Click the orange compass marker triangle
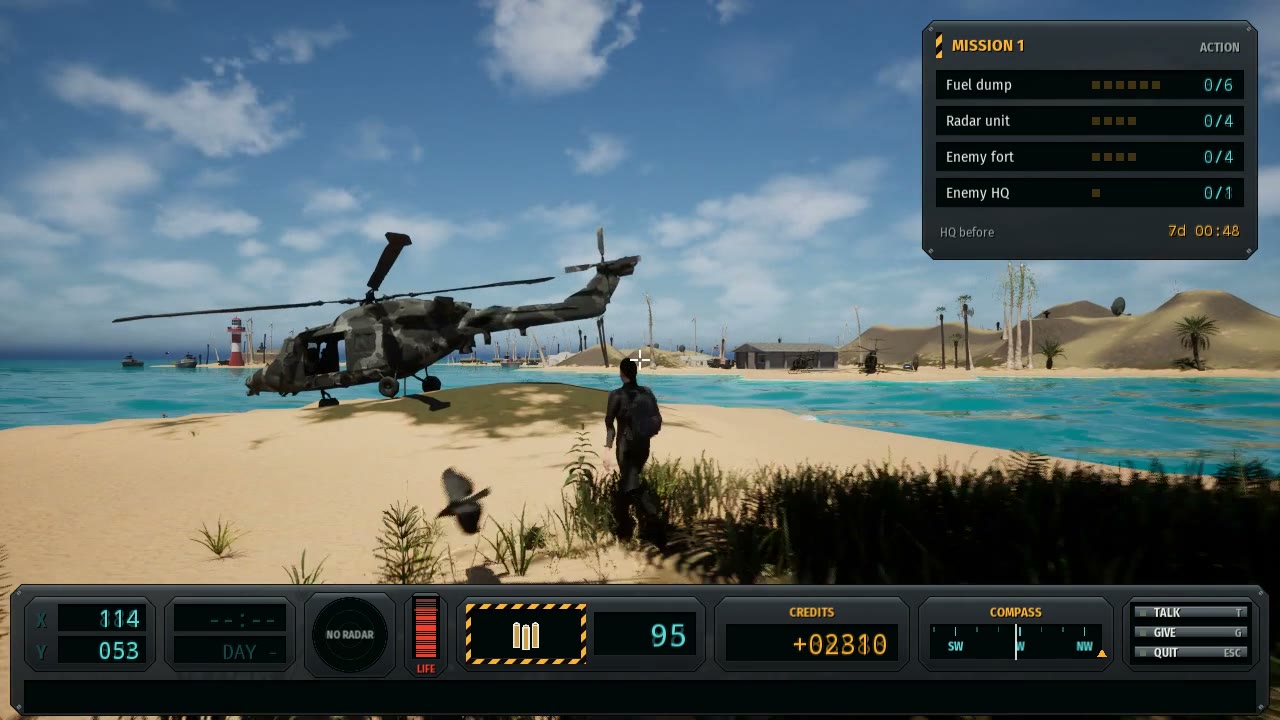Viewport: 1280px width, 720px height. pos(1102,654)
